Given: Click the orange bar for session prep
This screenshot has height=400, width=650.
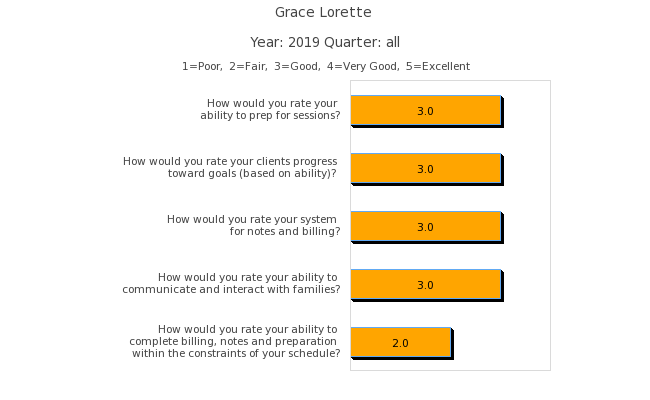Looking at the screenshot, I should click(x=425, y=110).
